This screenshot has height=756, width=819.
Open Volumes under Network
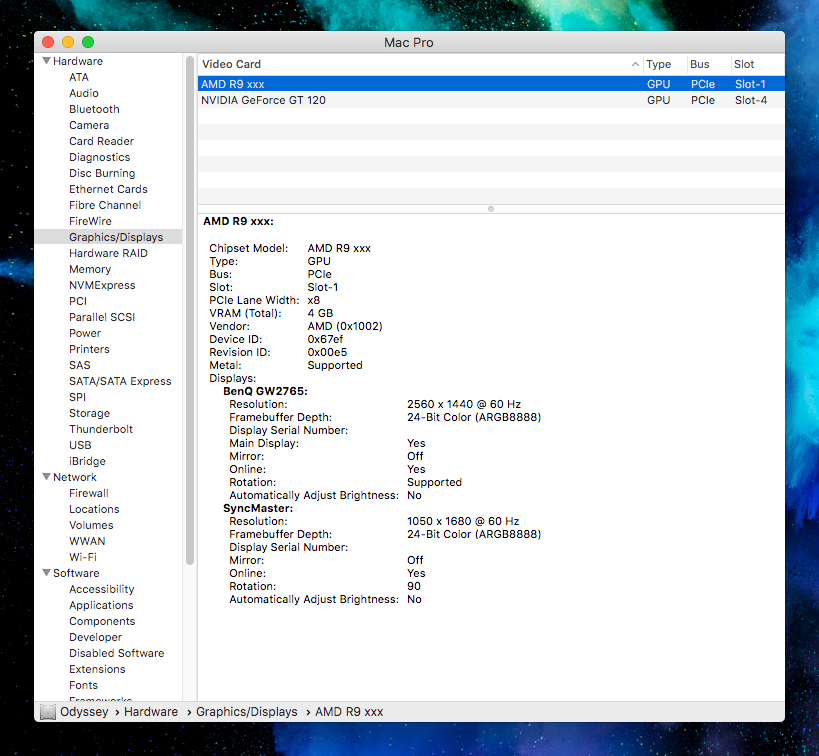[x=91, y=525]
